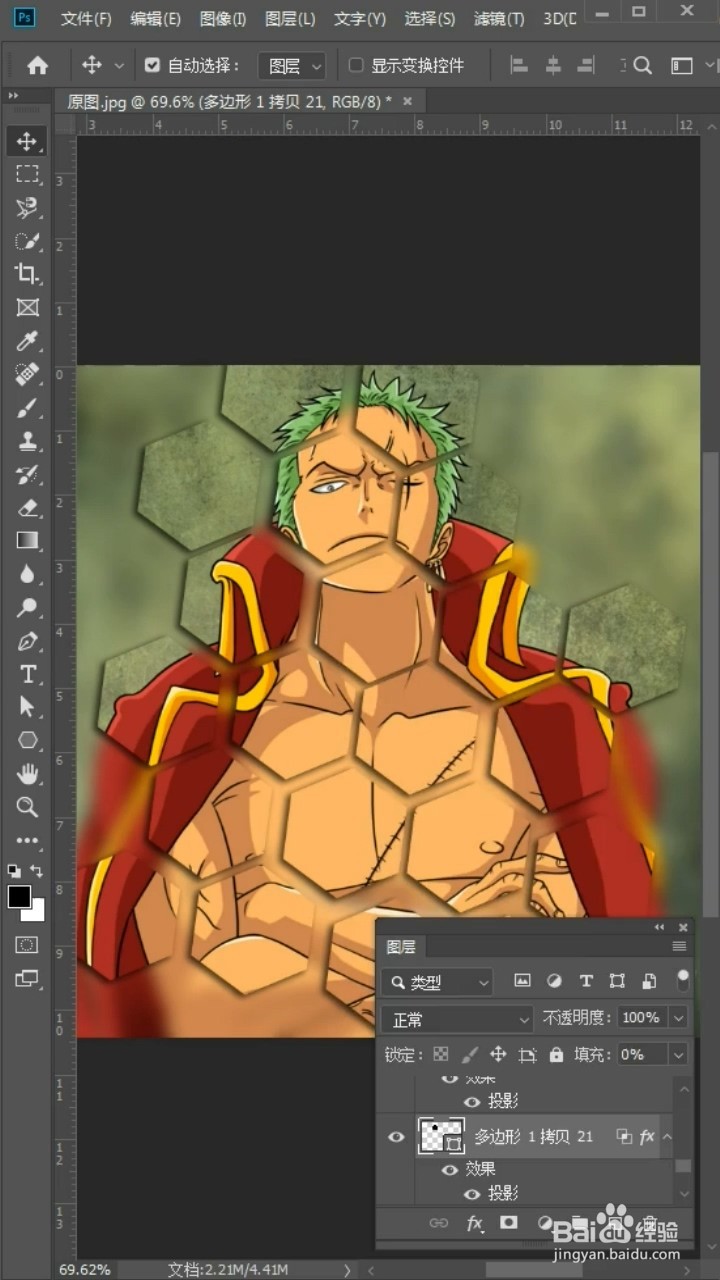720x1280 pixels.
Task: Open the Move tool preset dropdown arrow
Action: pos(119,66)
